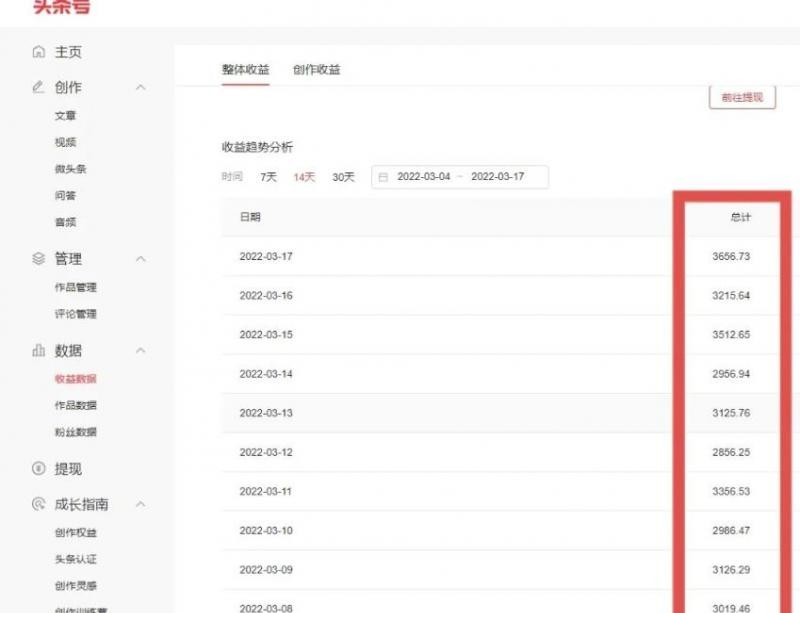Click the 3656.73 total value
The image size is (800, 636).
pos(731,257)
